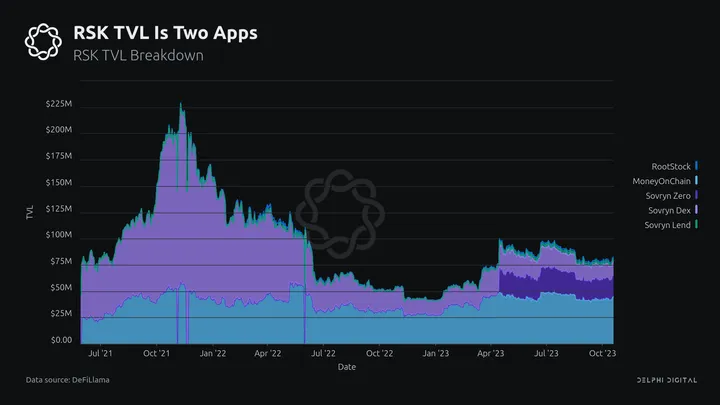
Task: Click the 'Date' x-axis title
Action: 345,367
